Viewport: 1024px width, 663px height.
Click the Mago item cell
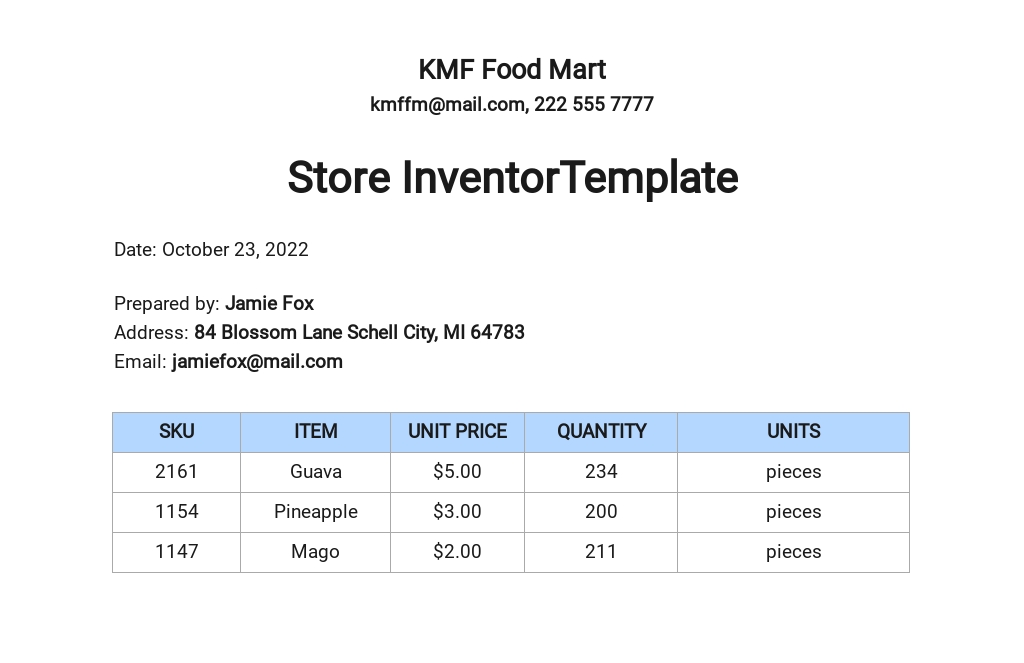(x=315, y=552)
